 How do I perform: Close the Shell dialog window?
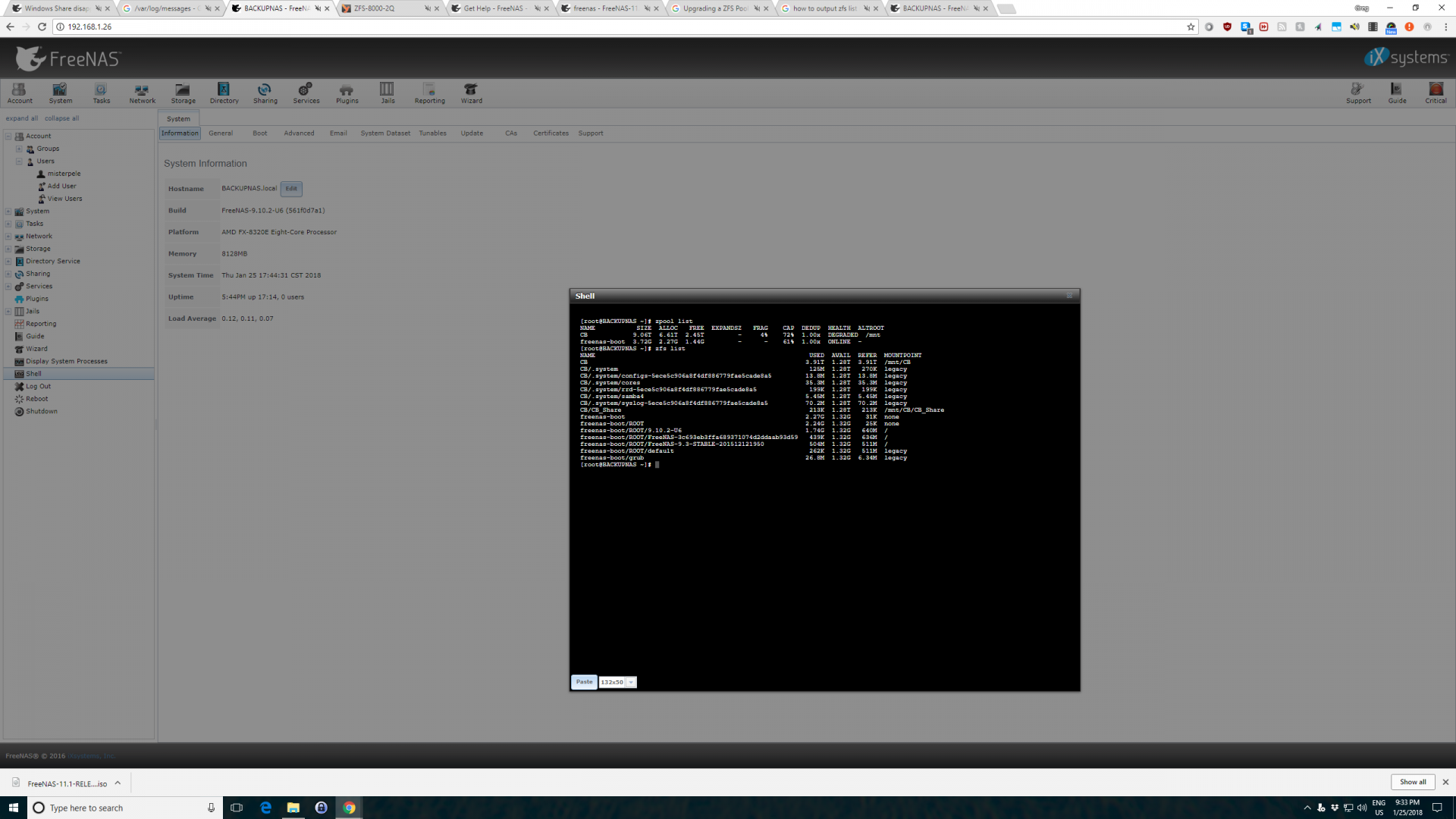point(1069,296)
